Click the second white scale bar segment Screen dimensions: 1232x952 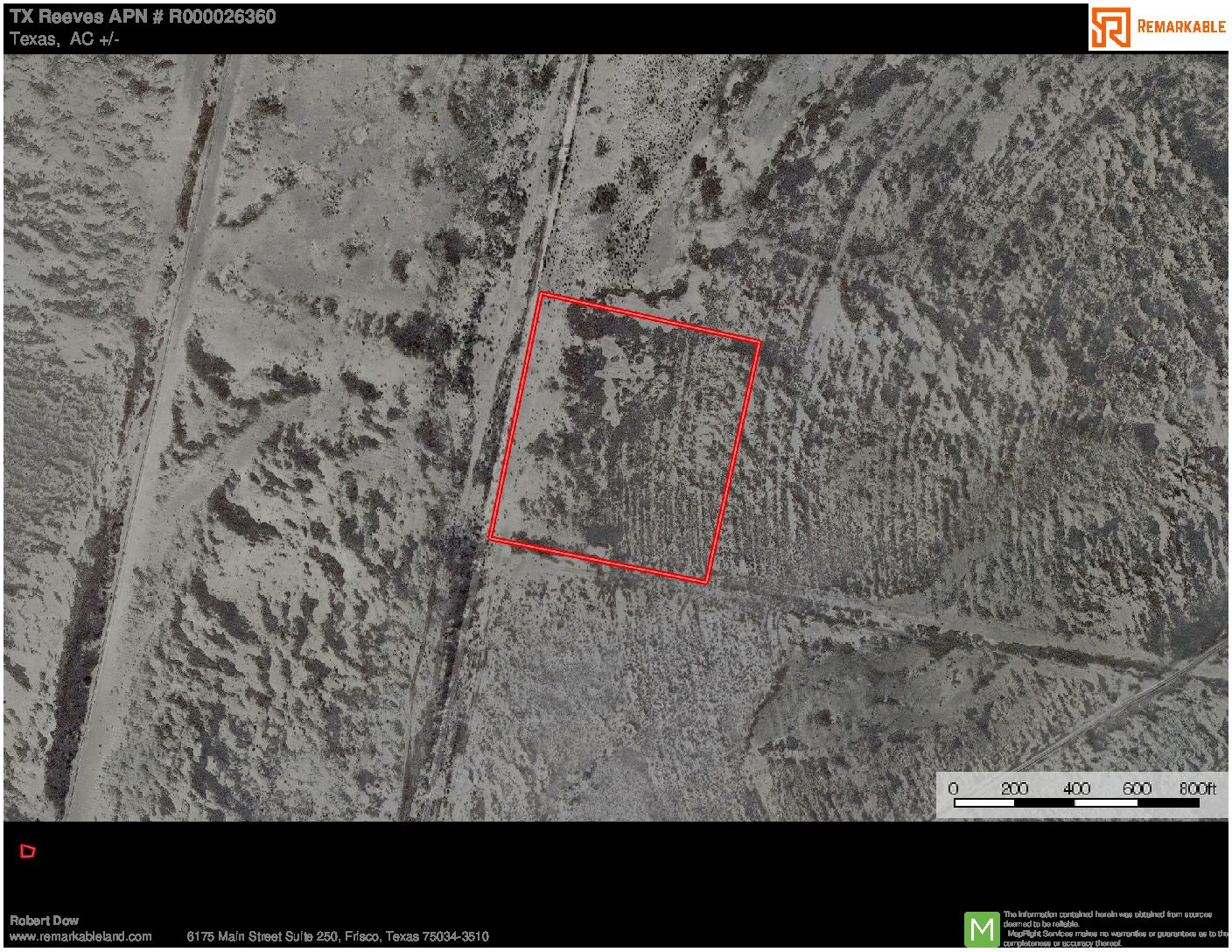1106,802
